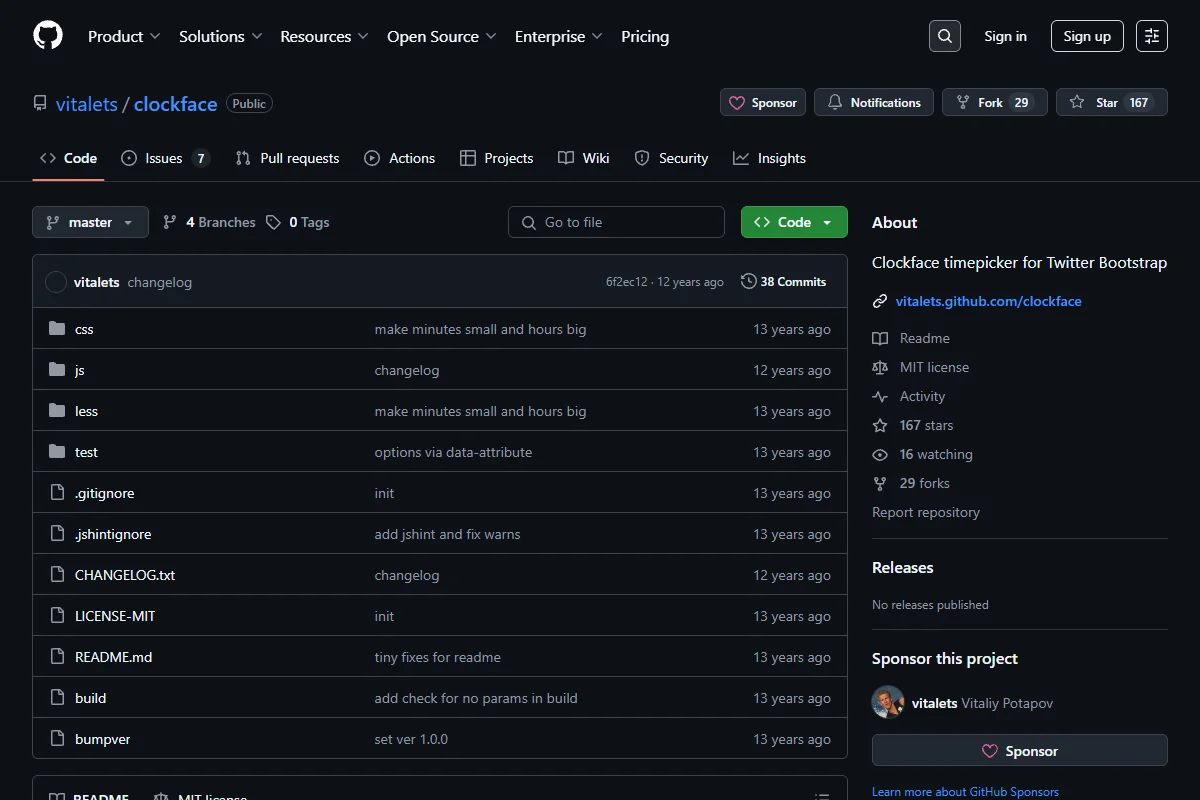Click the link chain icon beside website URL
Viewport: 1200px width, 800px height.
[880, 301]
